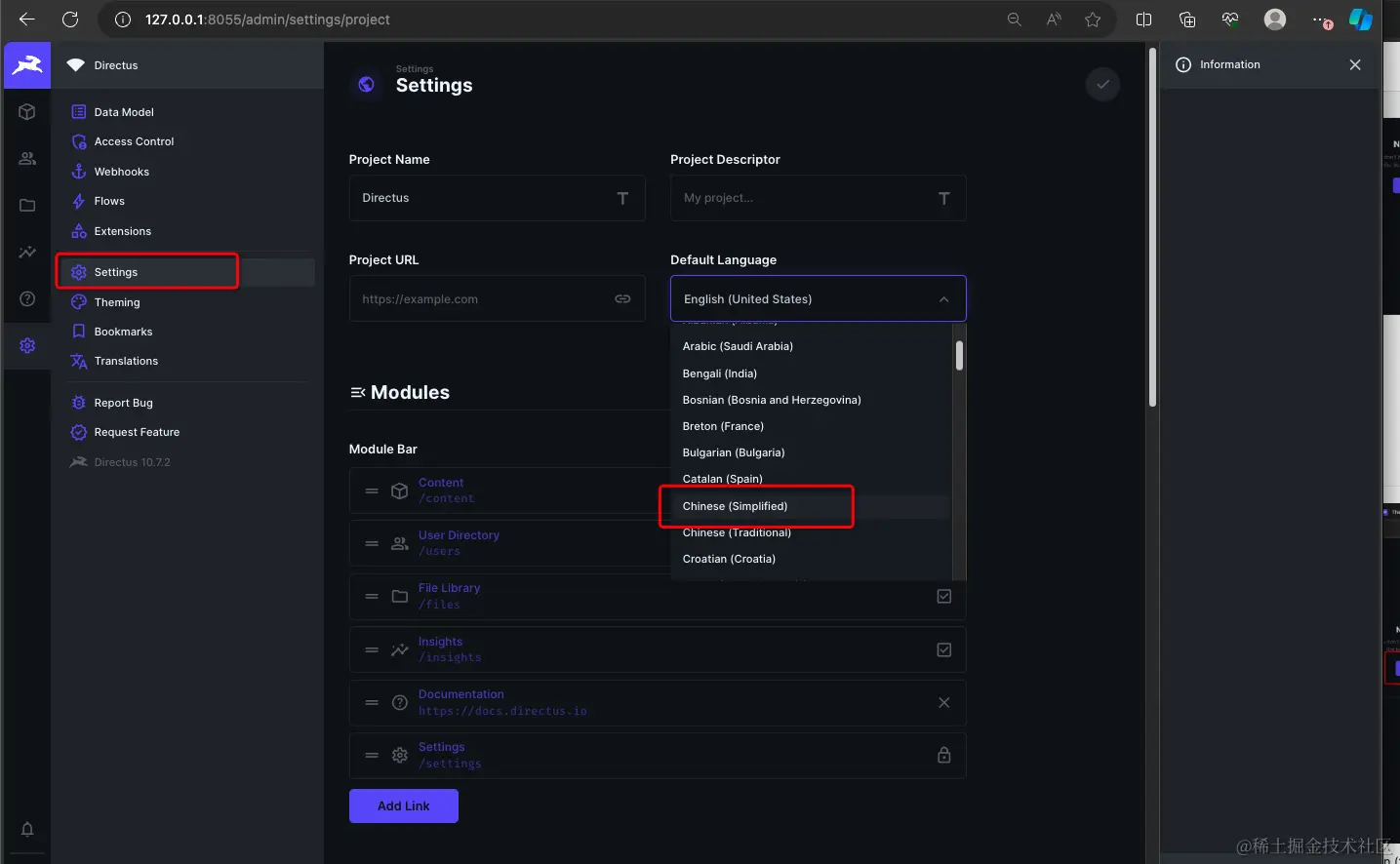Click the save checkmark button

click(1102, 84)
